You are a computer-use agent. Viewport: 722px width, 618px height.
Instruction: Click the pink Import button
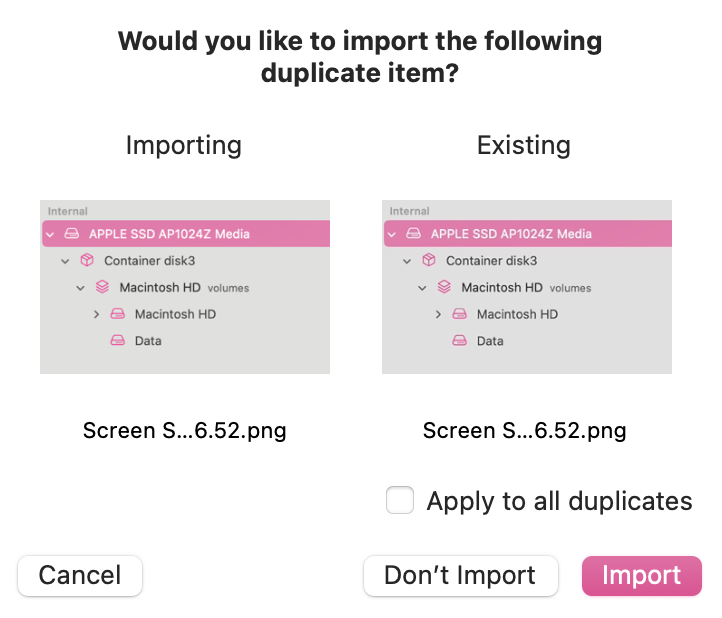(x=641, y=576)
